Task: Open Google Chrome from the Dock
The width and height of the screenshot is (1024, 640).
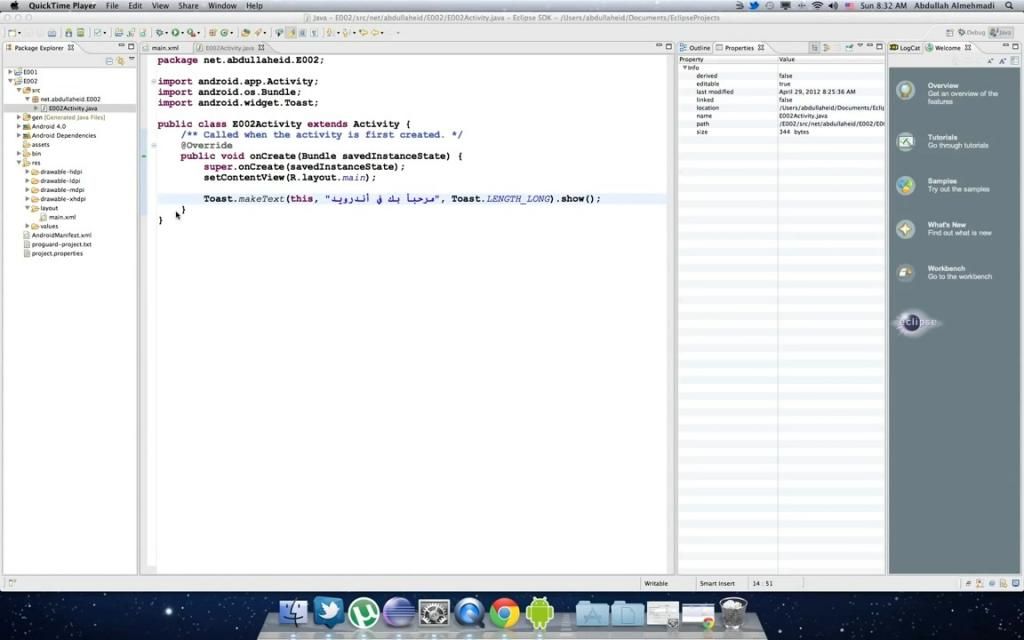Action: tap(504, 613)
